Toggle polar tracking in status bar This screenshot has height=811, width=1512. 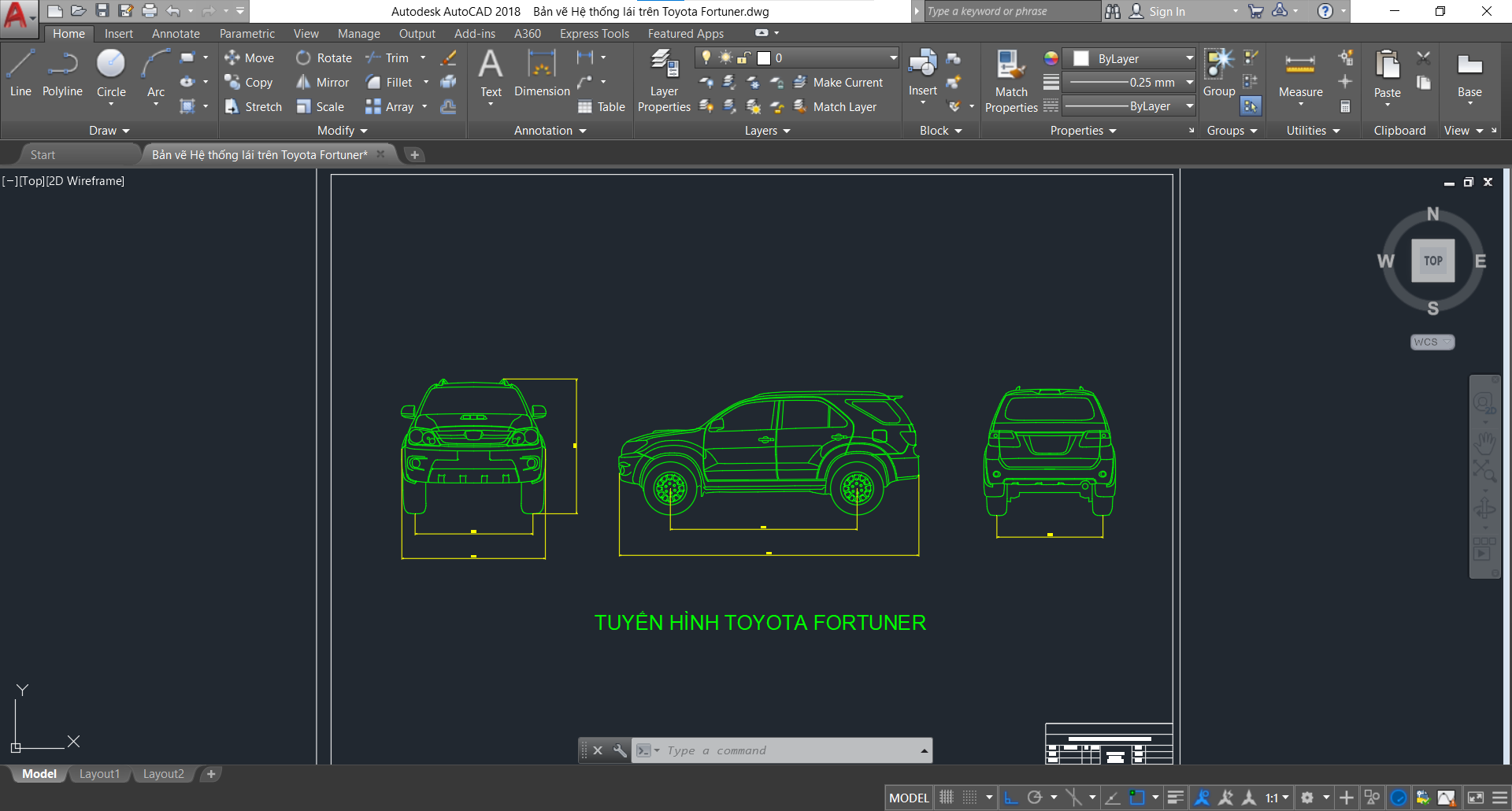1035,798
